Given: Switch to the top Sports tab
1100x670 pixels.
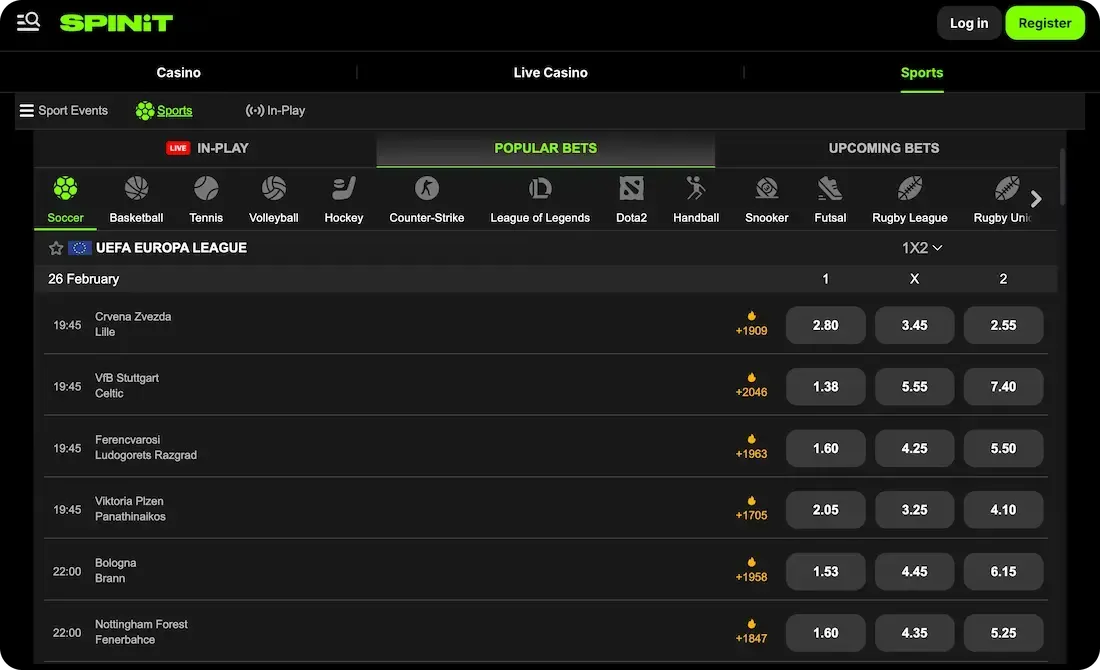Looking at the screenshot, I should pyautogui.click(x=922, y=72).
